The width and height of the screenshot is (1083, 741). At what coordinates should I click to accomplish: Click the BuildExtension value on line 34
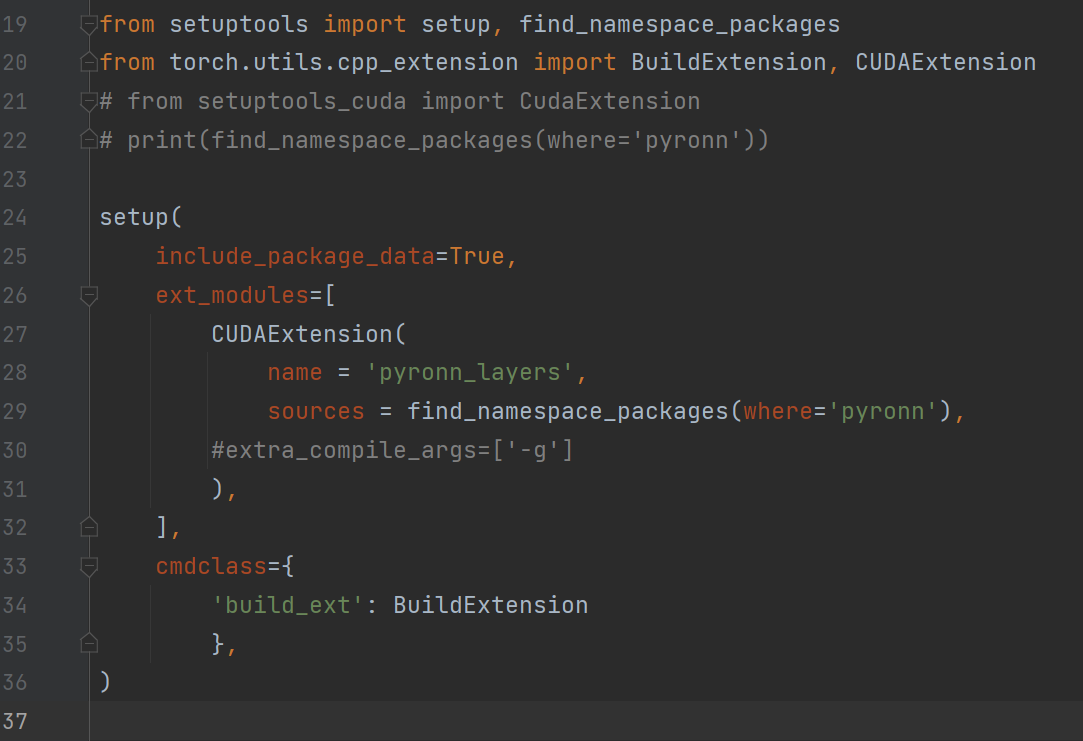click(x=490, y=605)
